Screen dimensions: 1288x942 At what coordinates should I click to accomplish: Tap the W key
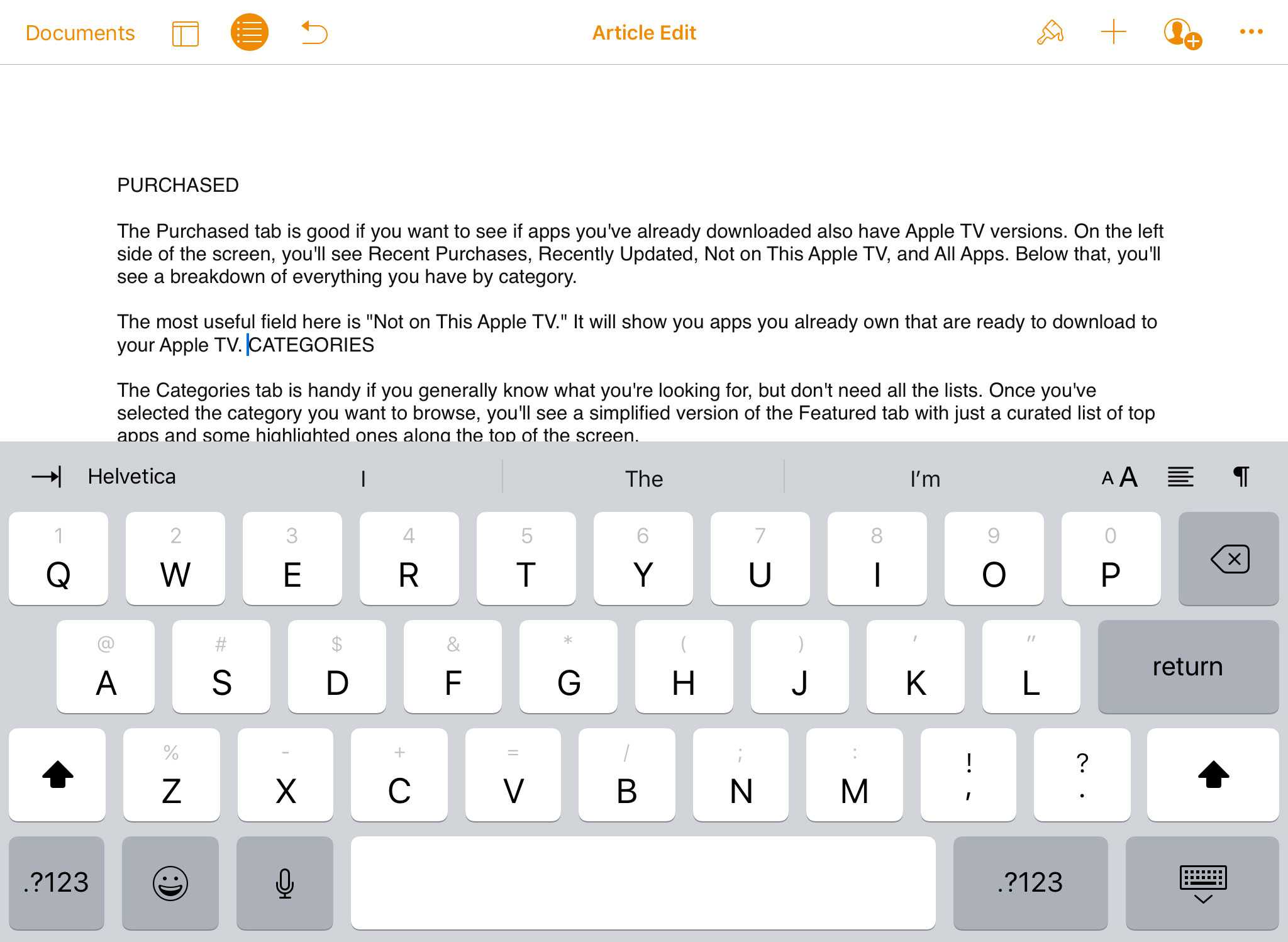pos(175,558)
